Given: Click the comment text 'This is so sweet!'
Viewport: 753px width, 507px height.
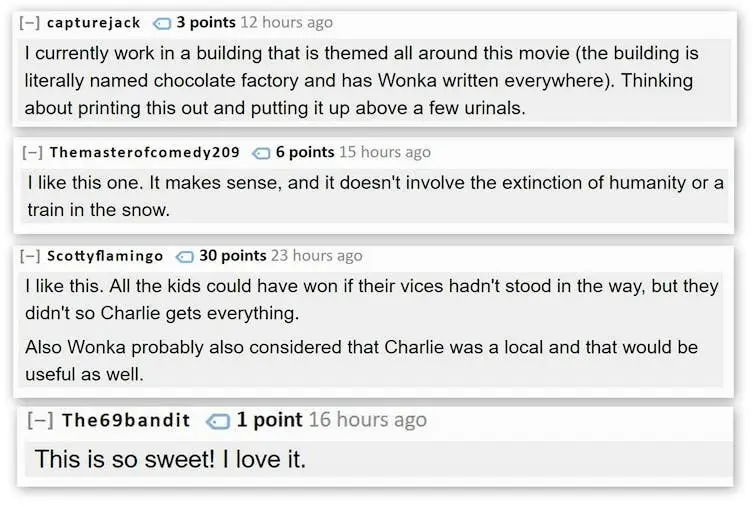Looking at the screenshot, I should pyautogui.click(x=125, y=459).
